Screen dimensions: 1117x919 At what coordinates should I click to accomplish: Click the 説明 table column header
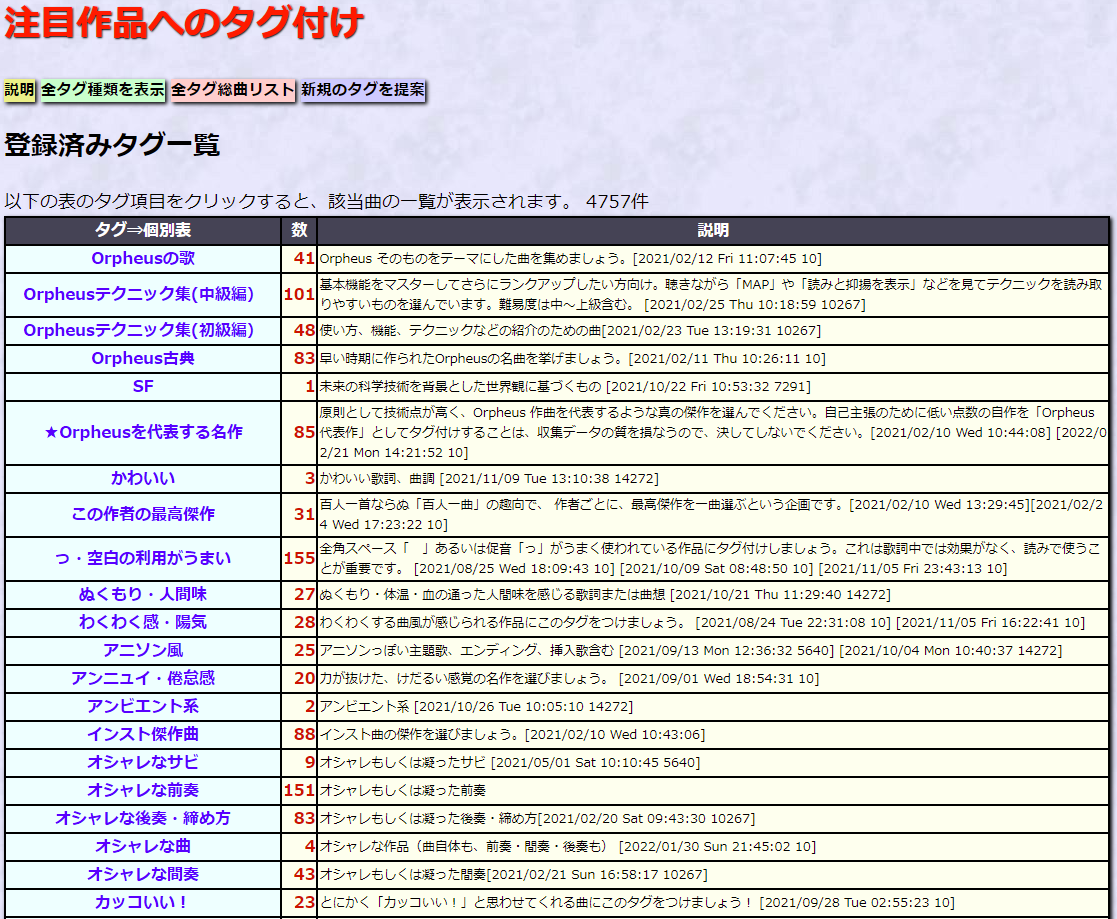713,230
